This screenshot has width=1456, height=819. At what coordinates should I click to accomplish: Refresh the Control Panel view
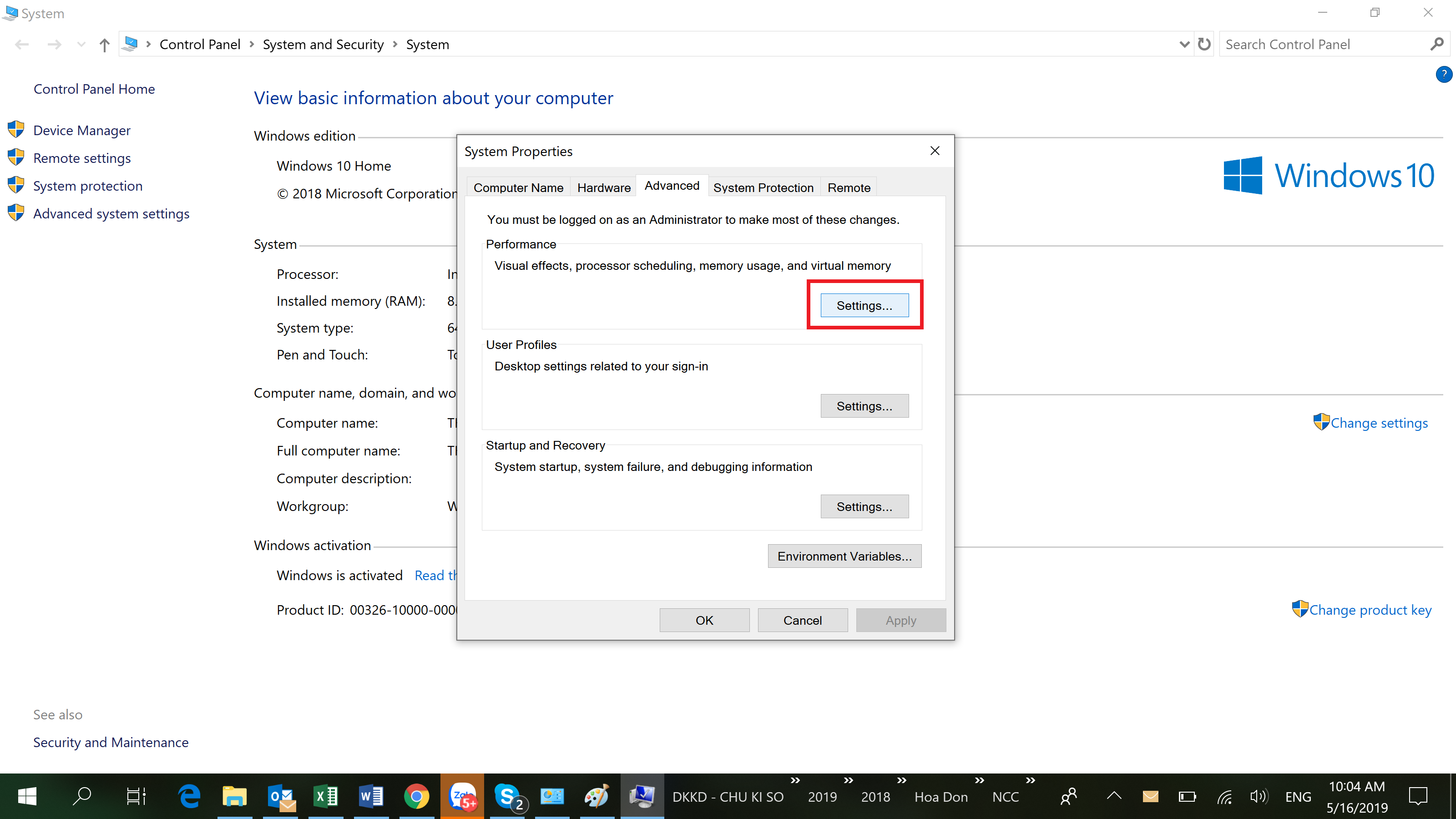coord(1204,44)
